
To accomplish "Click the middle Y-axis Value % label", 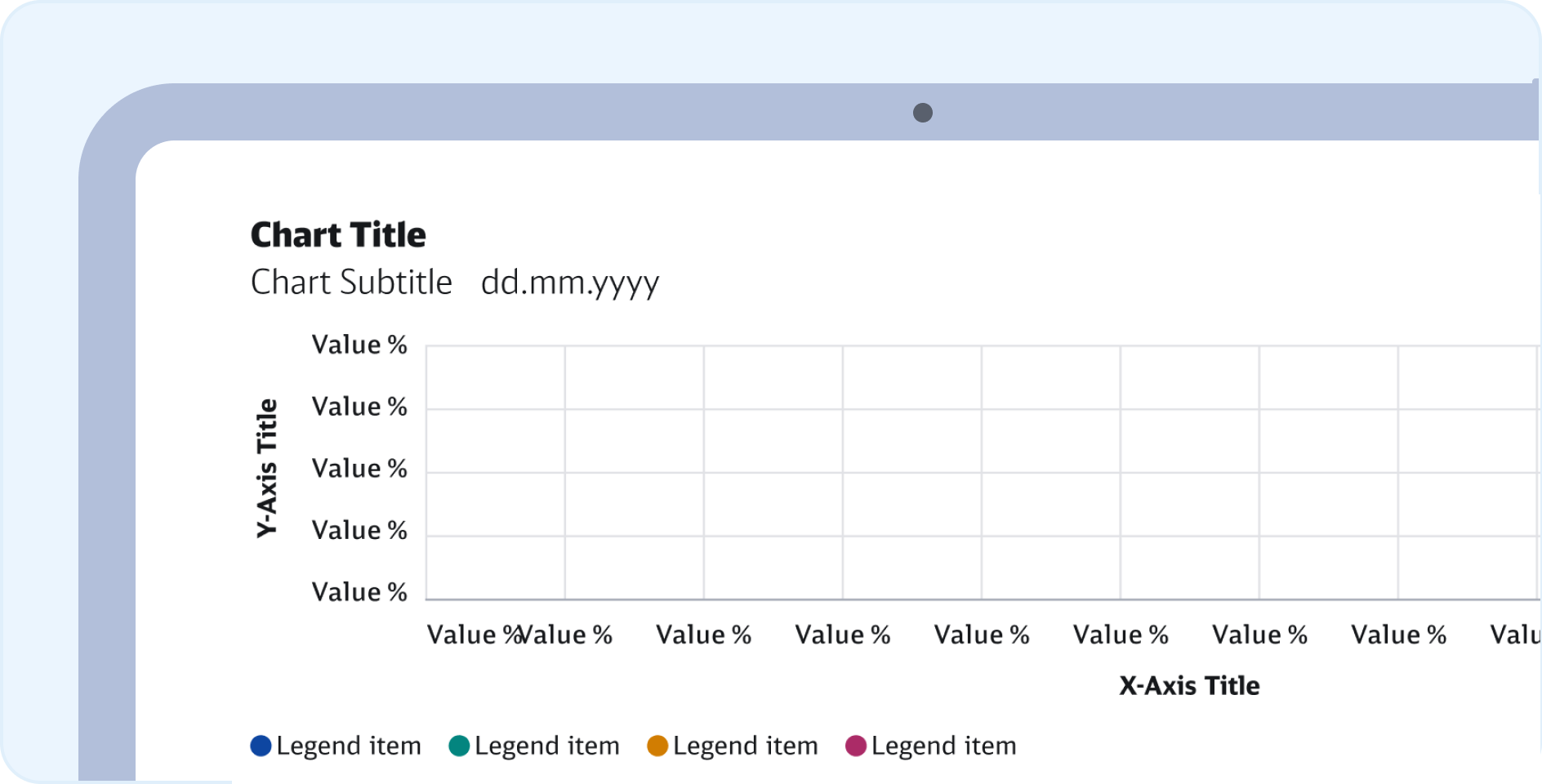I will click(x=359, y=469).
